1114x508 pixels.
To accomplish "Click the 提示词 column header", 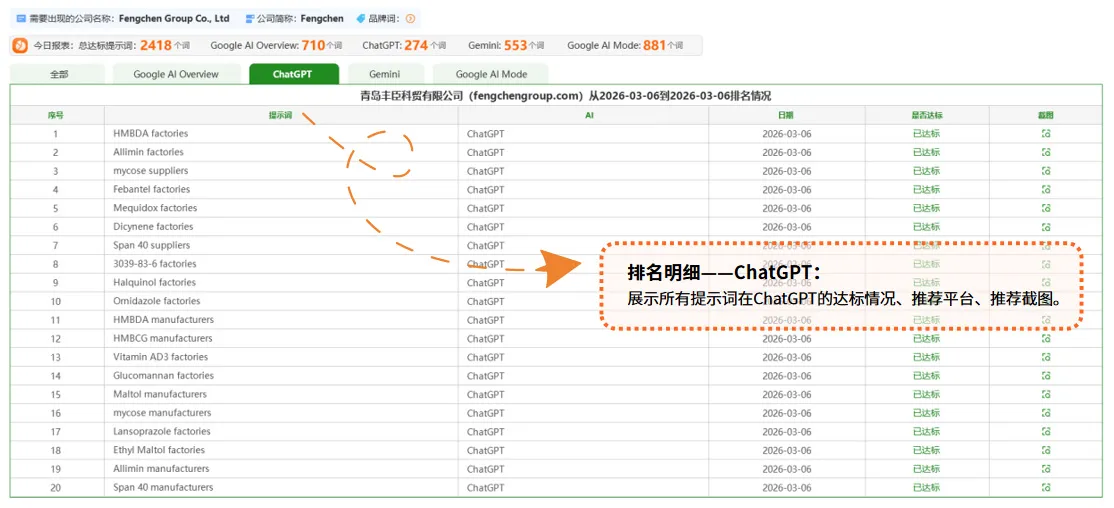I will coord(281,115).
